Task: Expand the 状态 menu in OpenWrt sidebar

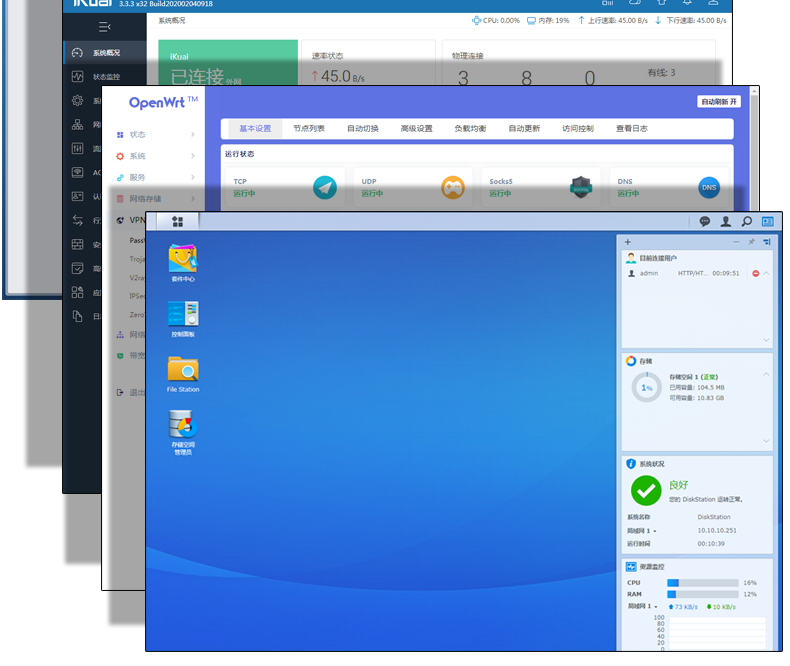Action: pyautogui.click(x=156, y=135)
